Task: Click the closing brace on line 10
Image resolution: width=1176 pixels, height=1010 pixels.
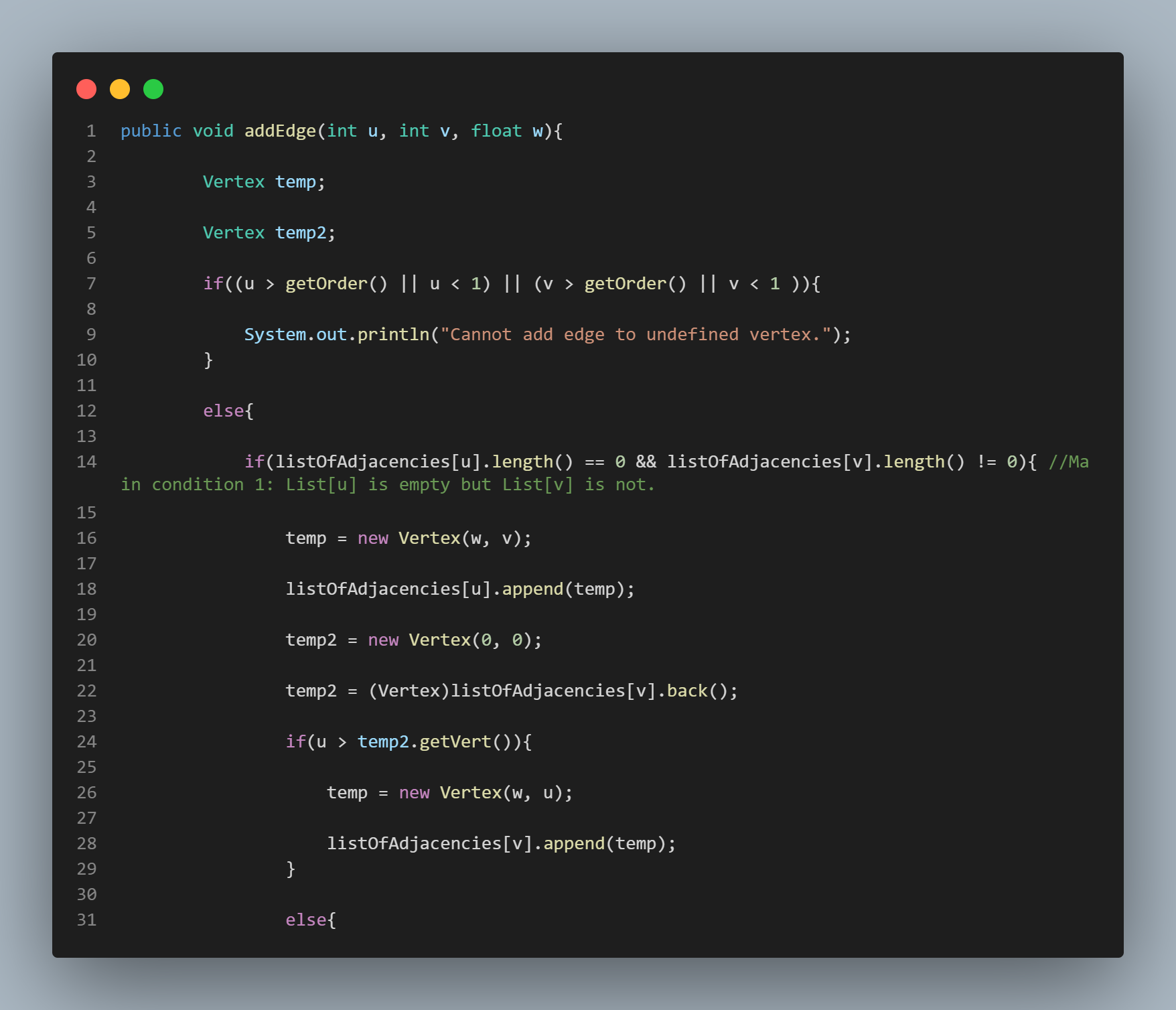Action: coord(208,360)
